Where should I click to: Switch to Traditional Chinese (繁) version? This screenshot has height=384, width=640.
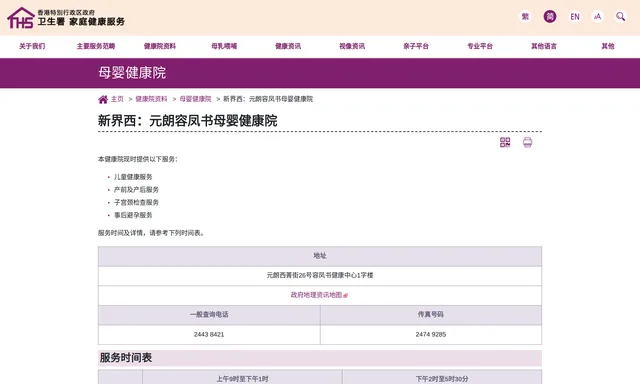525,16
